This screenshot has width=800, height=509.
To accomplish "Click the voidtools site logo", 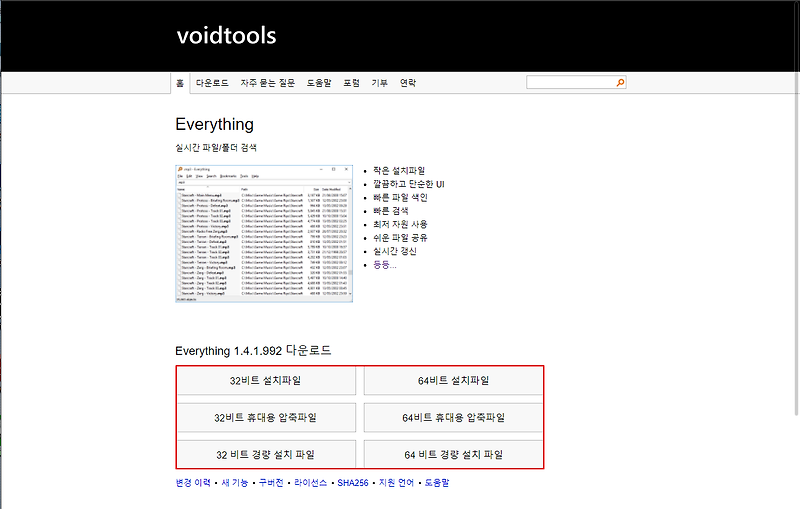I will coord(227,36).
